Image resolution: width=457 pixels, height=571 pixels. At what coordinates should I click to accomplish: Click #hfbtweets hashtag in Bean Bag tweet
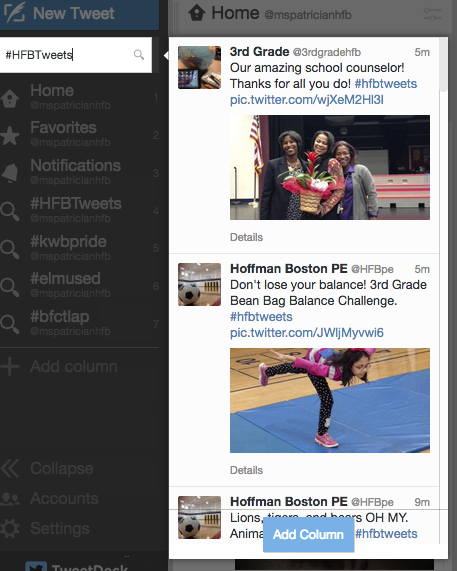tap(261, 317)
